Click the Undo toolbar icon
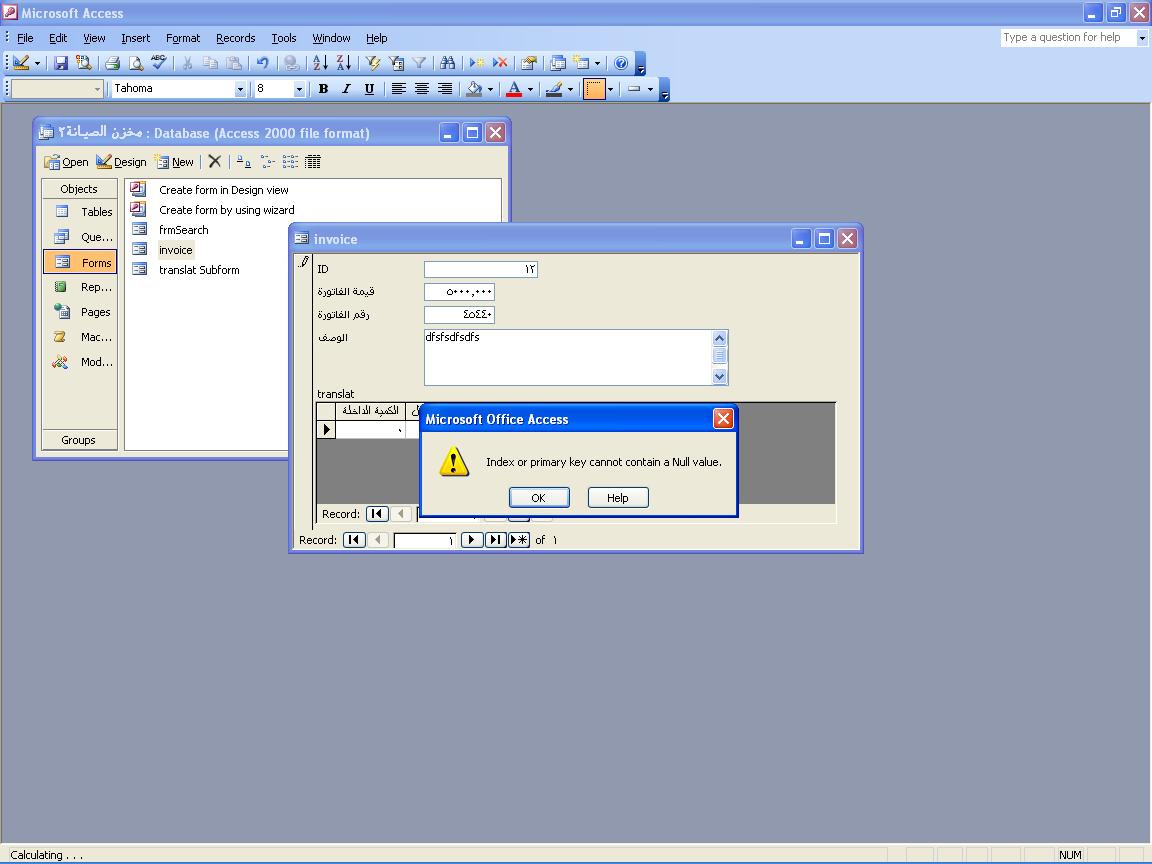The width and height of the screenshot is (1152, 864). click(x=262, y=63)
